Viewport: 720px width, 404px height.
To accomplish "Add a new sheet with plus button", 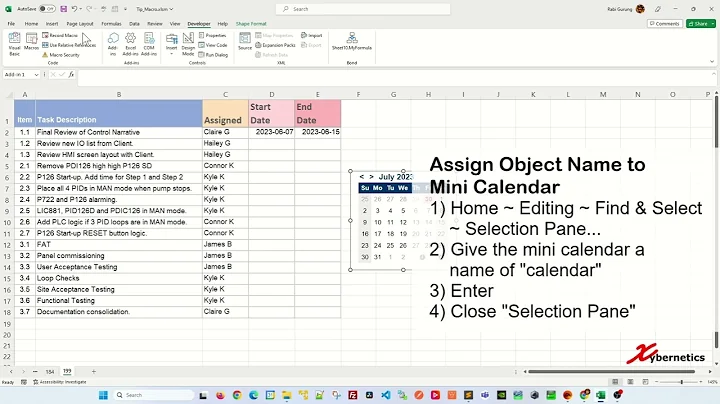I will click(x=94, y=371).
